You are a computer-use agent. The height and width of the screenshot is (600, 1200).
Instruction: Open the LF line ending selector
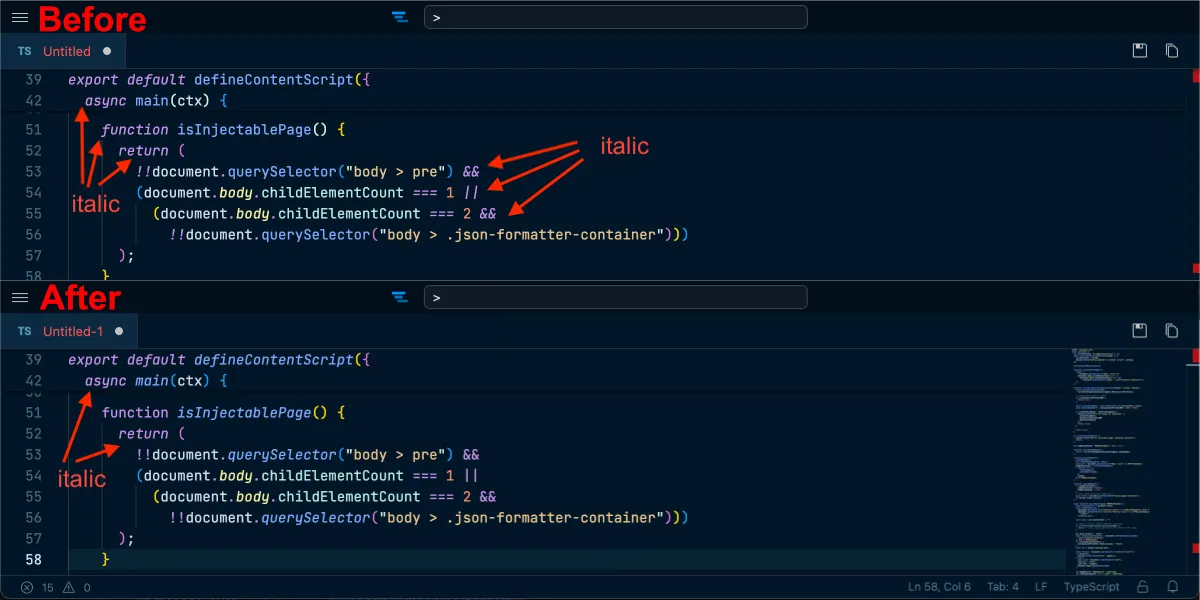1041,587
